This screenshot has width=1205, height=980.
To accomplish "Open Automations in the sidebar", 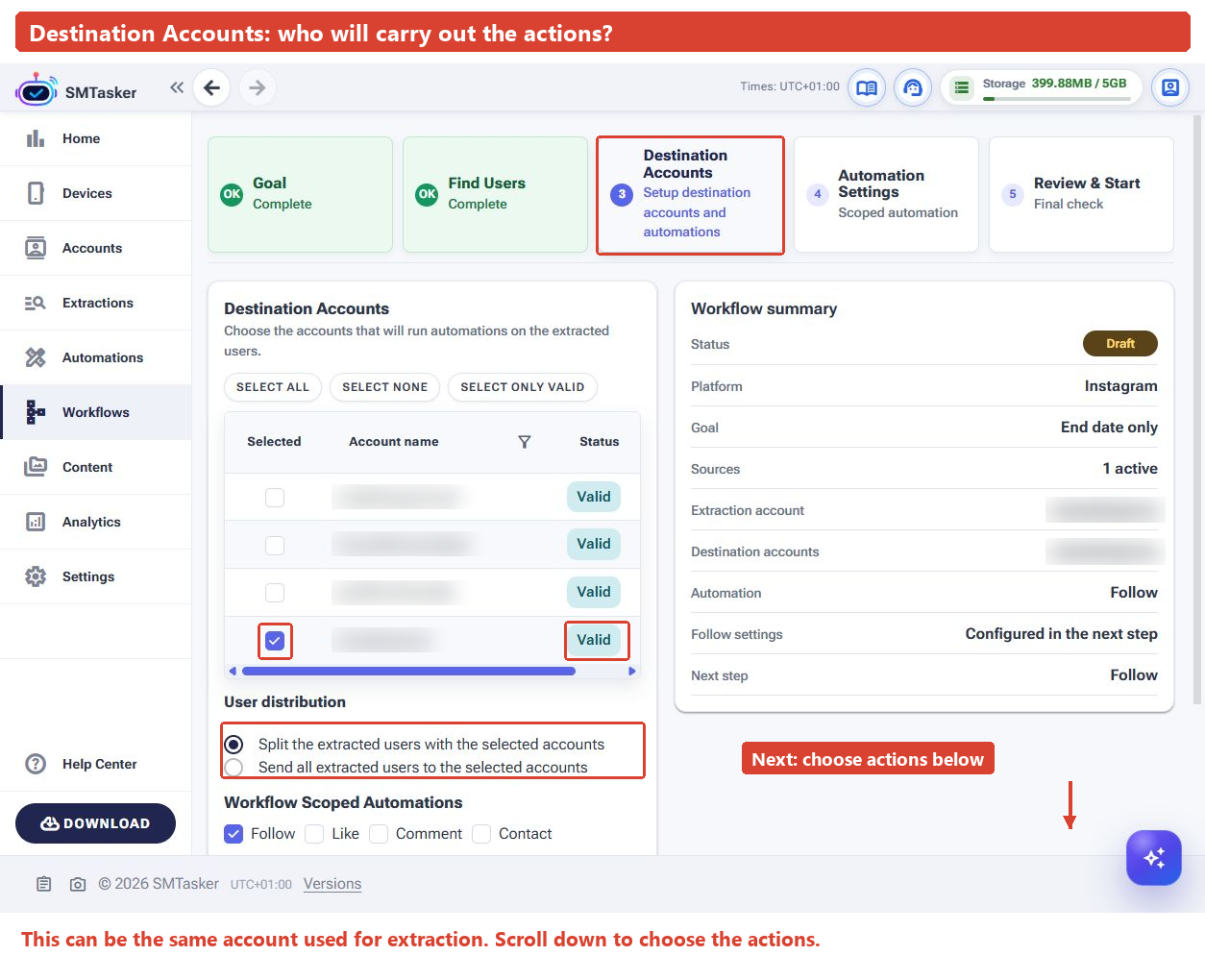I will [96, 357].
